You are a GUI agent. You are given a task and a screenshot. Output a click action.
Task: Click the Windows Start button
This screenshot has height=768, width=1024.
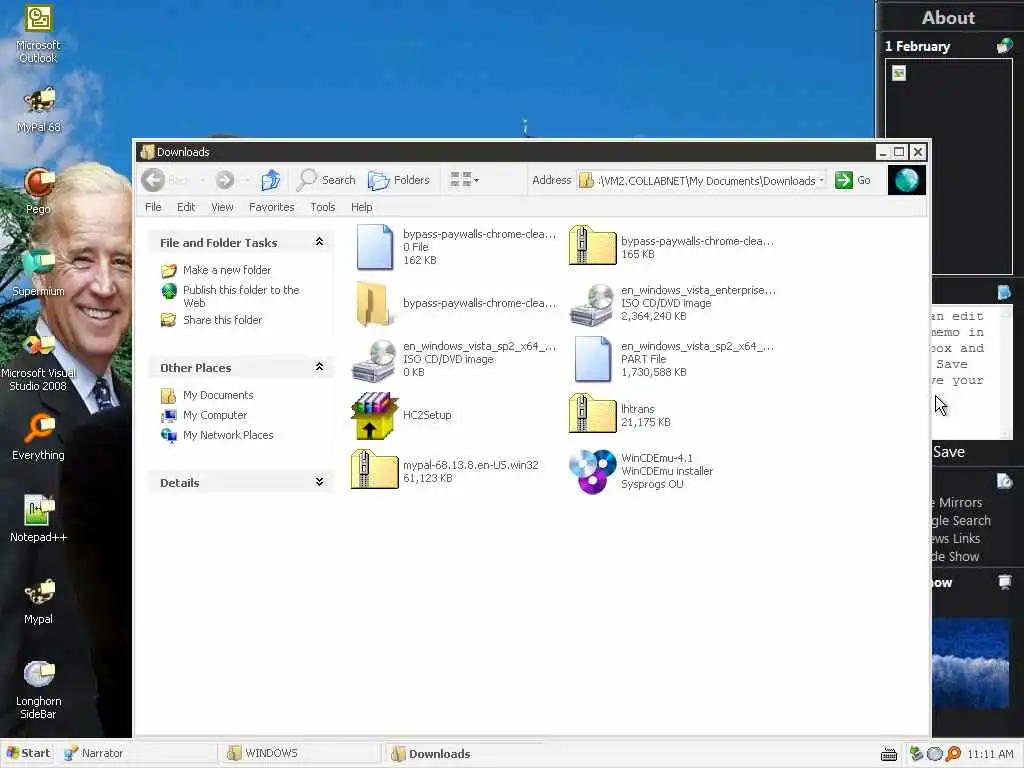click(28, 753)
